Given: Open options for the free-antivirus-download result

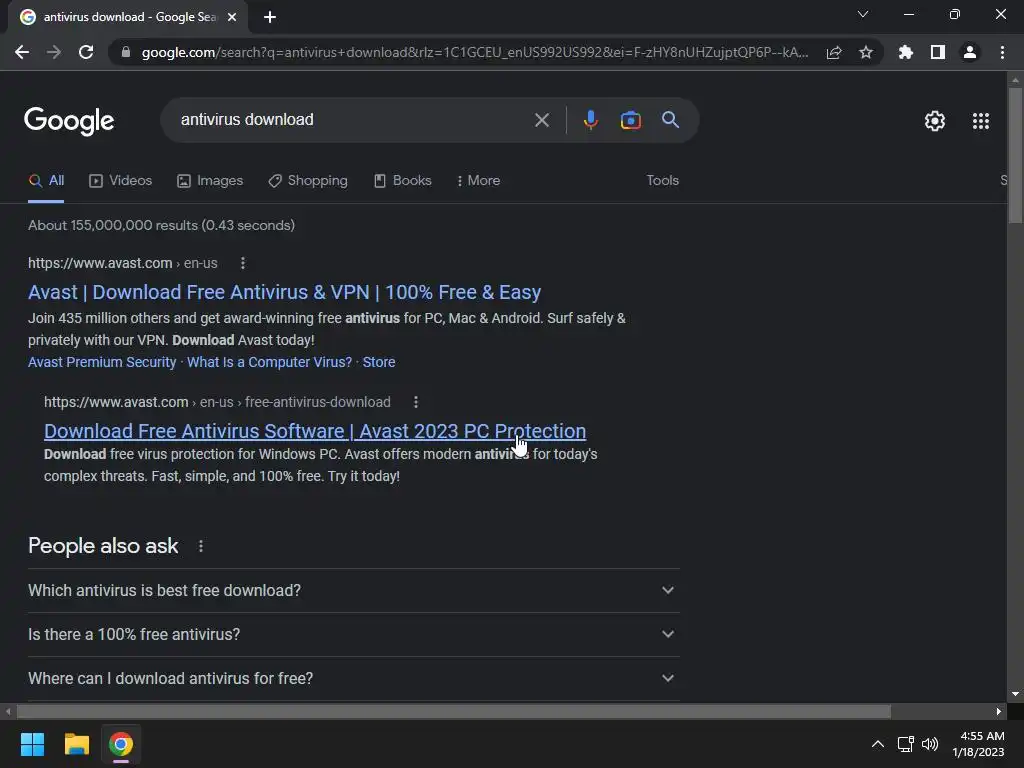Looking at the screenshot, I should [x=416, y=402].
